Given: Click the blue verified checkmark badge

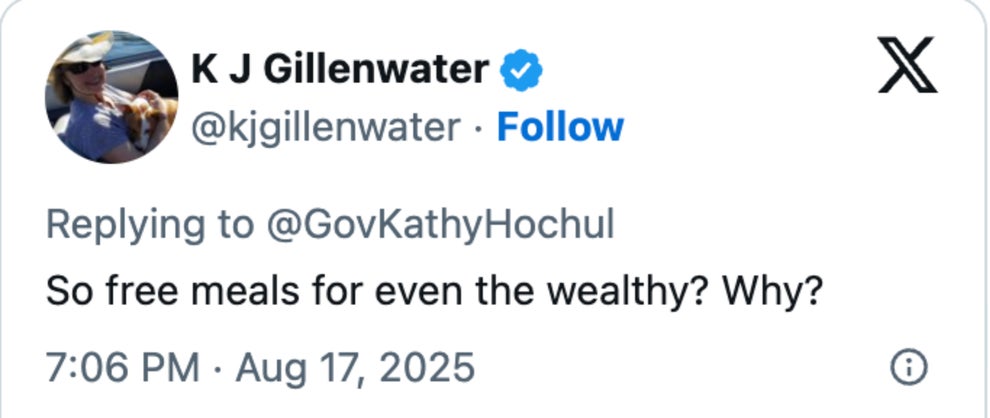Looking at the screenshot, I should coord(520,69).
